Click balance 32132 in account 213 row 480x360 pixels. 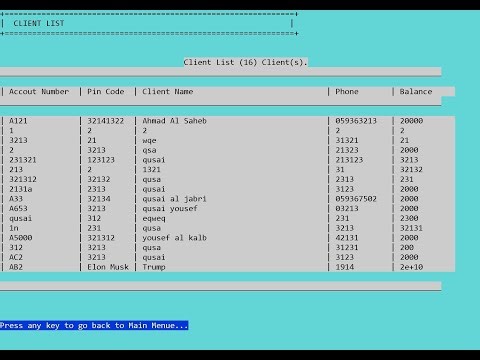click(x=411, y=169)
